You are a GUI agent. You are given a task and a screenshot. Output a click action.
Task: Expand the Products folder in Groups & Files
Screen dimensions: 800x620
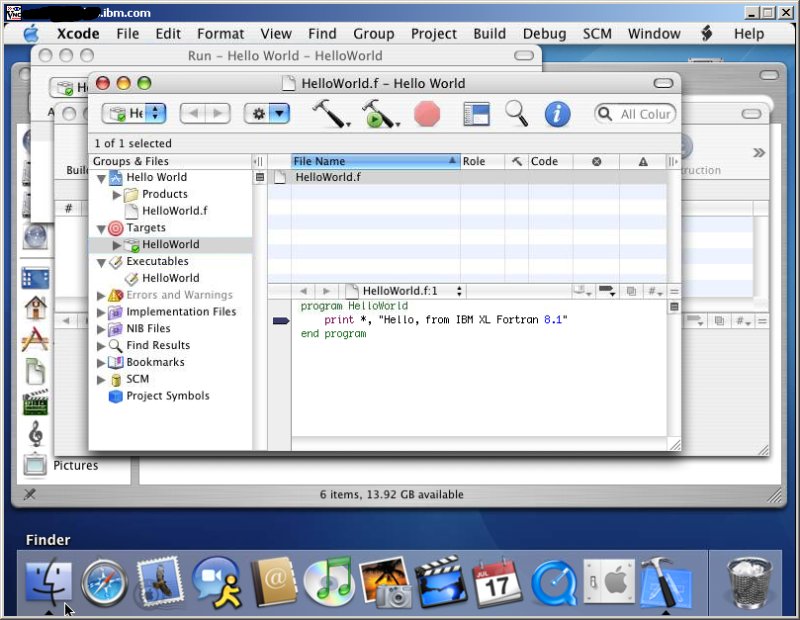tap(117, 195)
